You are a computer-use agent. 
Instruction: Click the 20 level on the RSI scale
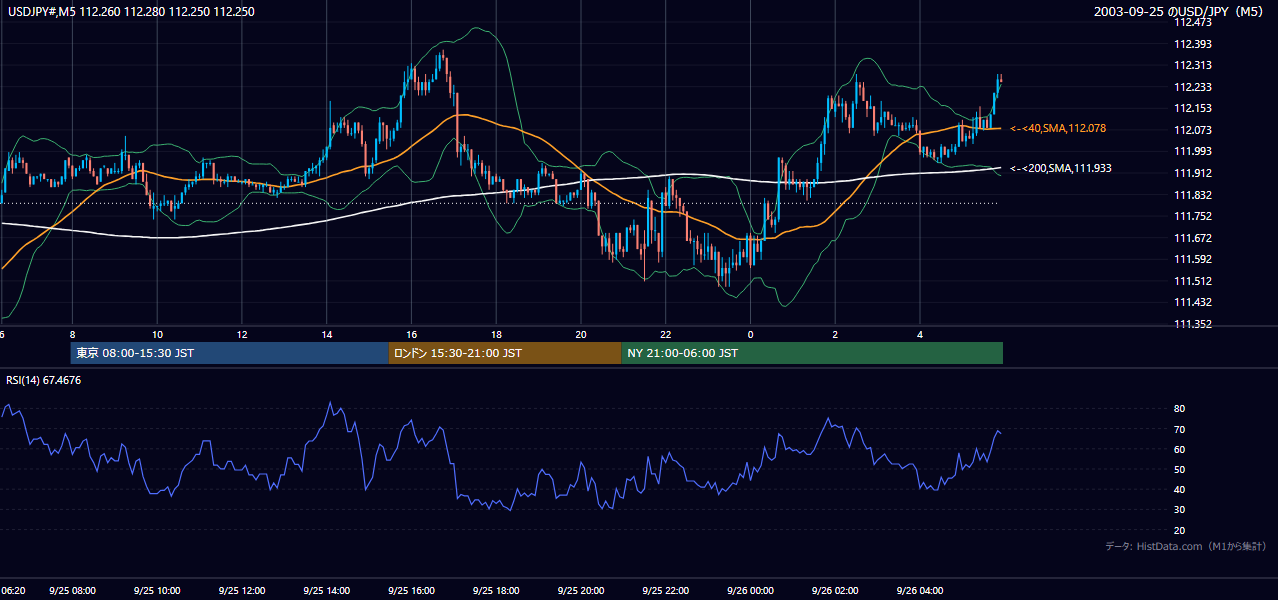click(1179, 530)
